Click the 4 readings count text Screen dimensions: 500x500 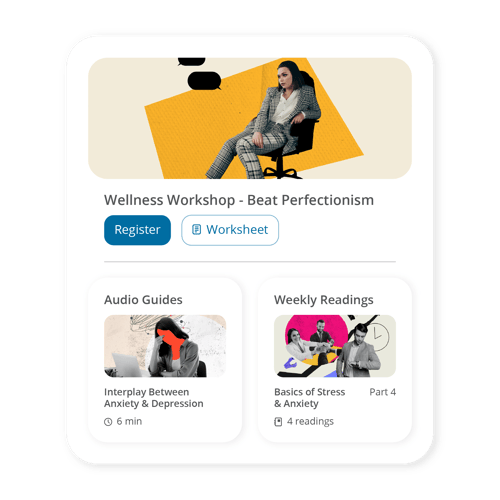tap(310, 421)
